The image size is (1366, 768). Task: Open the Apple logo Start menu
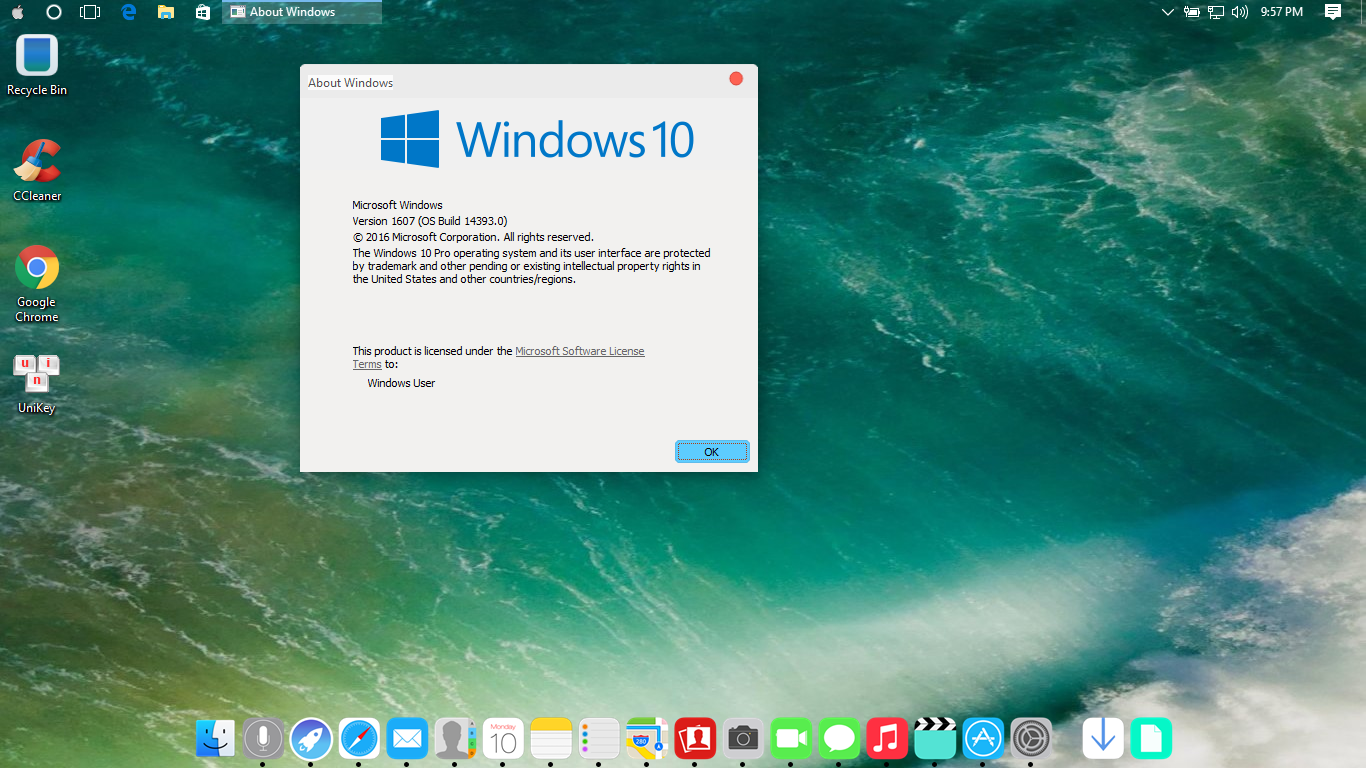[18, 12]
